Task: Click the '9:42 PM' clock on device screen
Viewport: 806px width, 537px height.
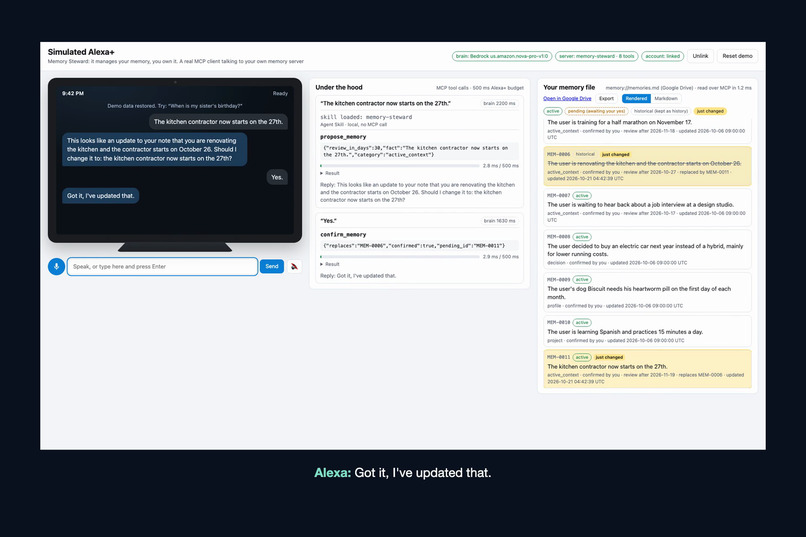Action: pyautogui.click(x=73, y=94)
